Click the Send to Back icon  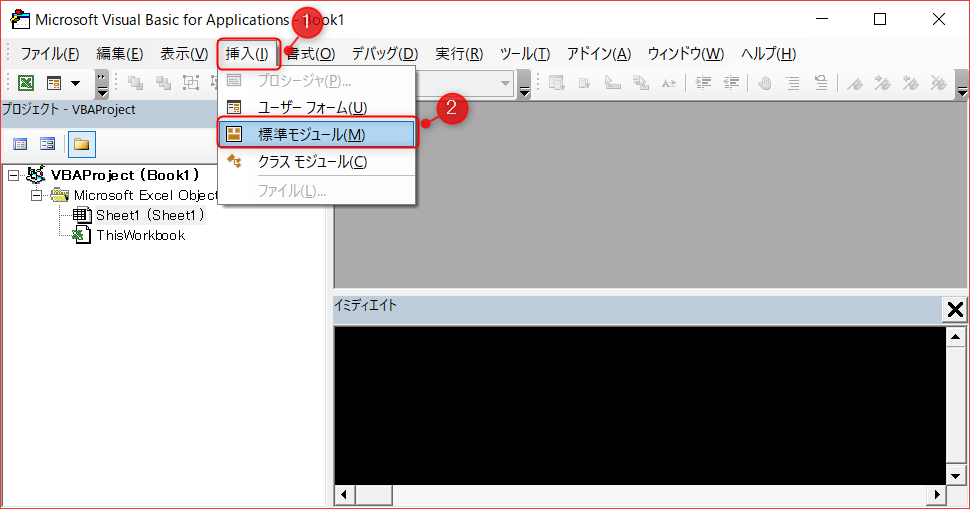point(163,83)
